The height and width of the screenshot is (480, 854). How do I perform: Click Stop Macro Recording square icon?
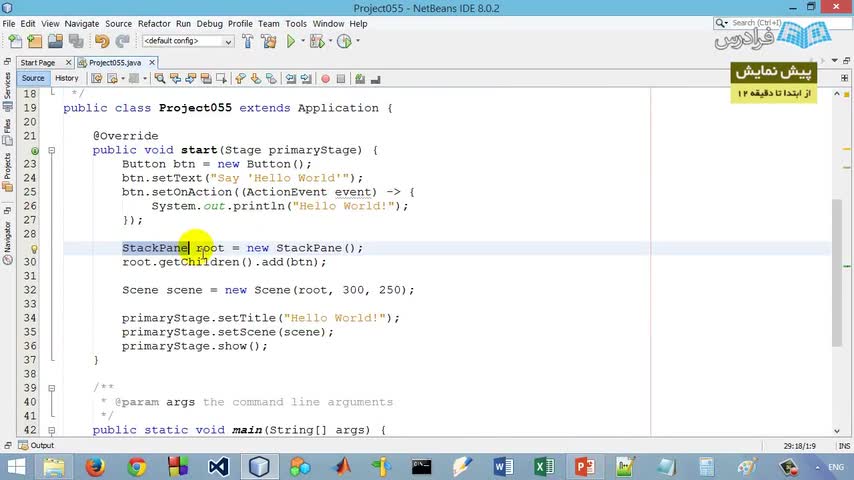(341, 79)
